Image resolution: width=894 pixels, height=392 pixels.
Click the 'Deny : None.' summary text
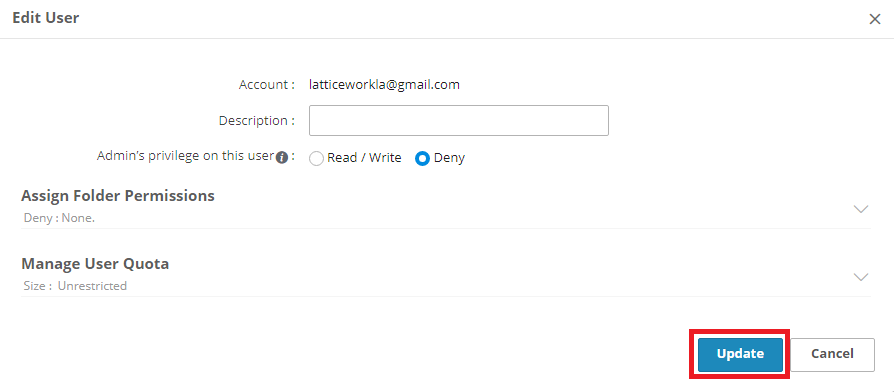click(x=59, y=218)
